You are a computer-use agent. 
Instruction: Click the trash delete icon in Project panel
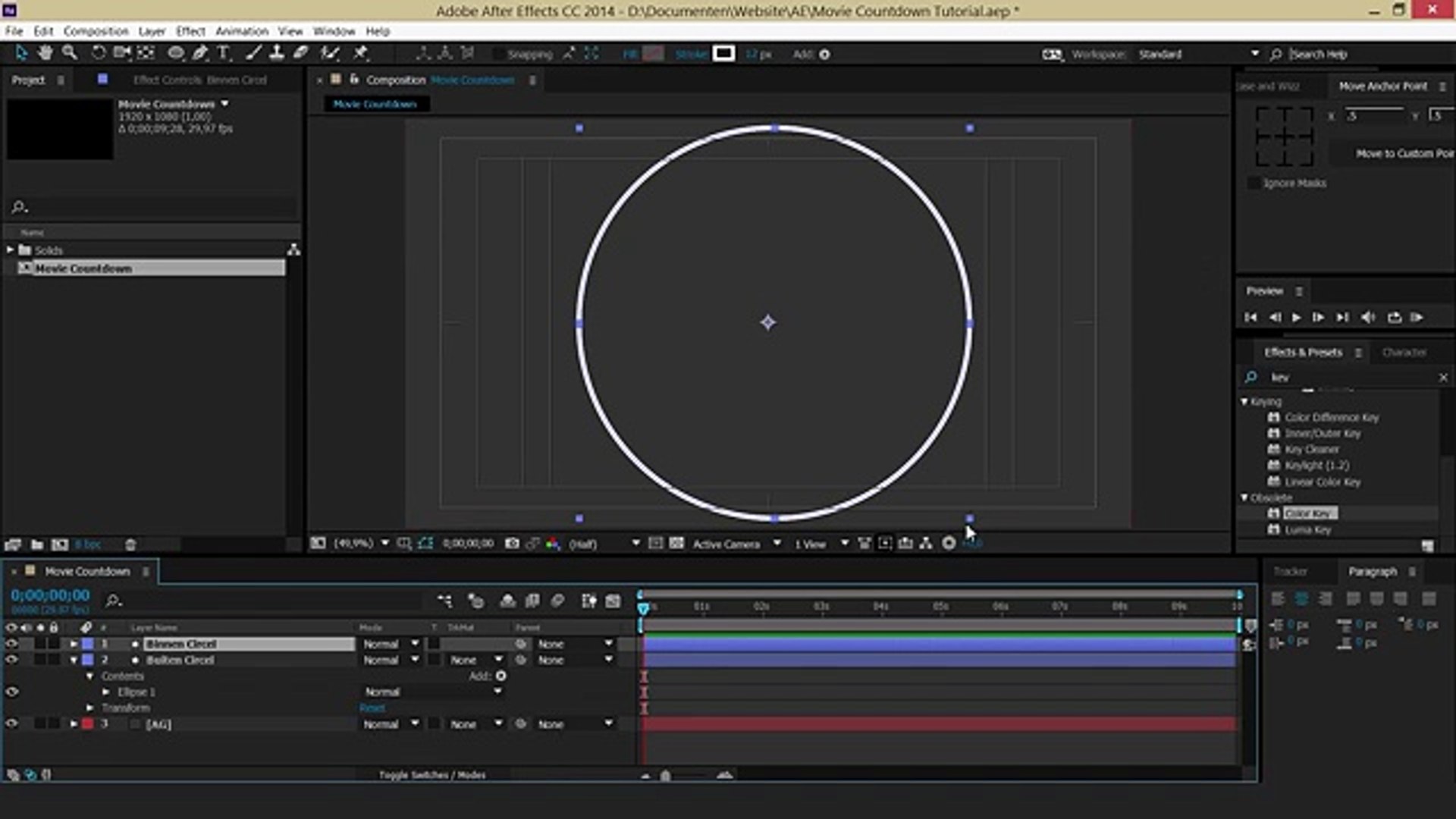click(130, 544)
